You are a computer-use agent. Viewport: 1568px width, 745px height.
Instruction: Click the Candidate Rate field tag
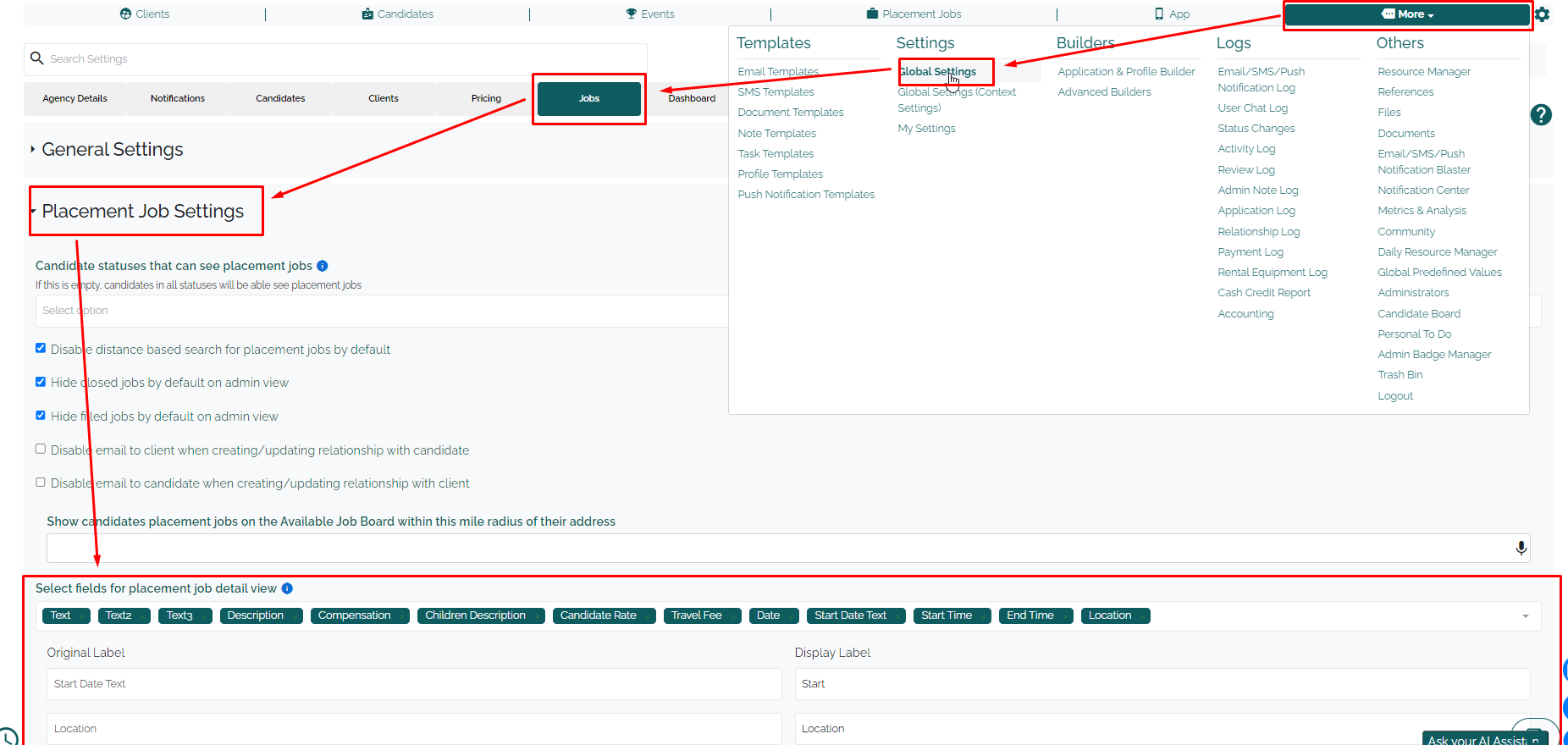coord(604,616)
